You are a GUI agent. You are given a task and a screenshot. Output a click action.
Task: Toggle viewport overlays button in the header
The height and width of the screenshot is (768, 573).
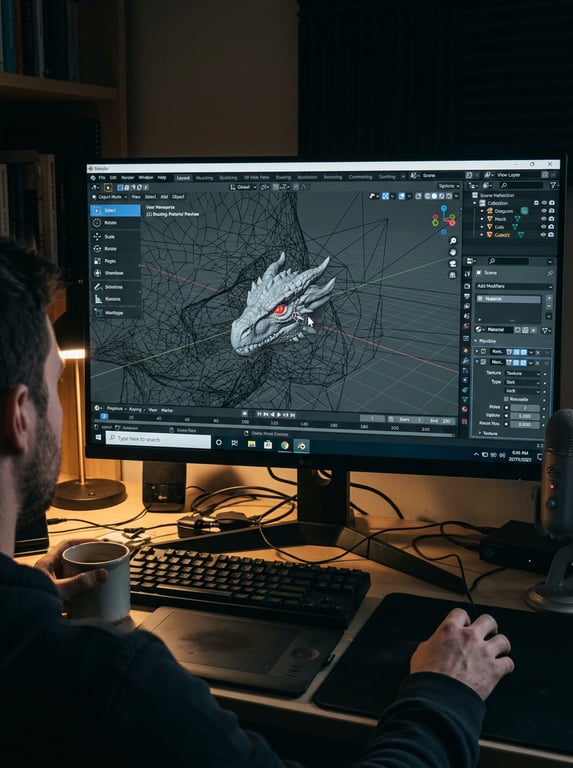point(401,196)
